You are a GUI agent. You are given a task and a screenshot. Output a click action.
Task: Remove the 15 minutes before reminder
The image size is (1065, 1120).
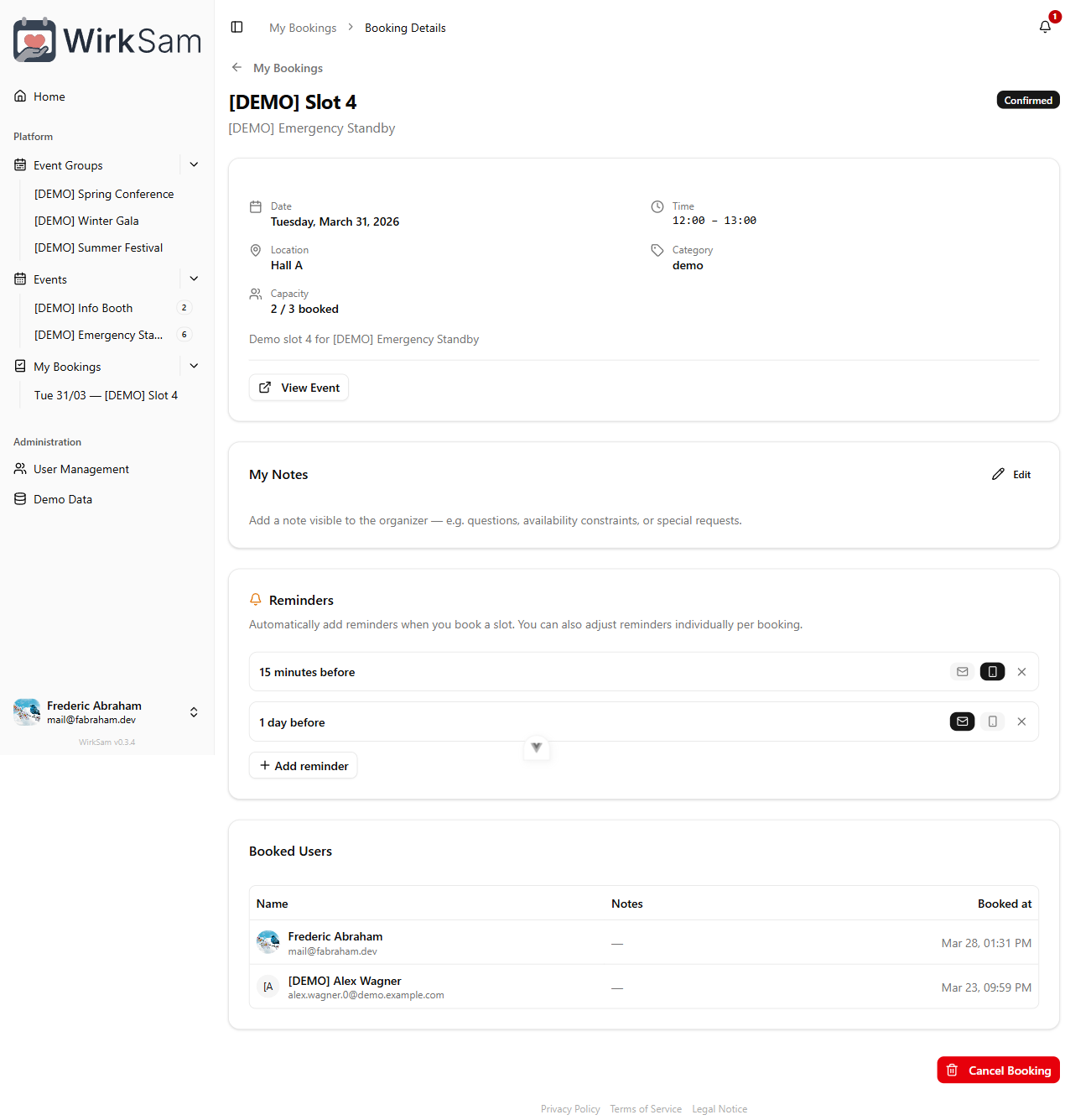click(x=1021, y=672)
